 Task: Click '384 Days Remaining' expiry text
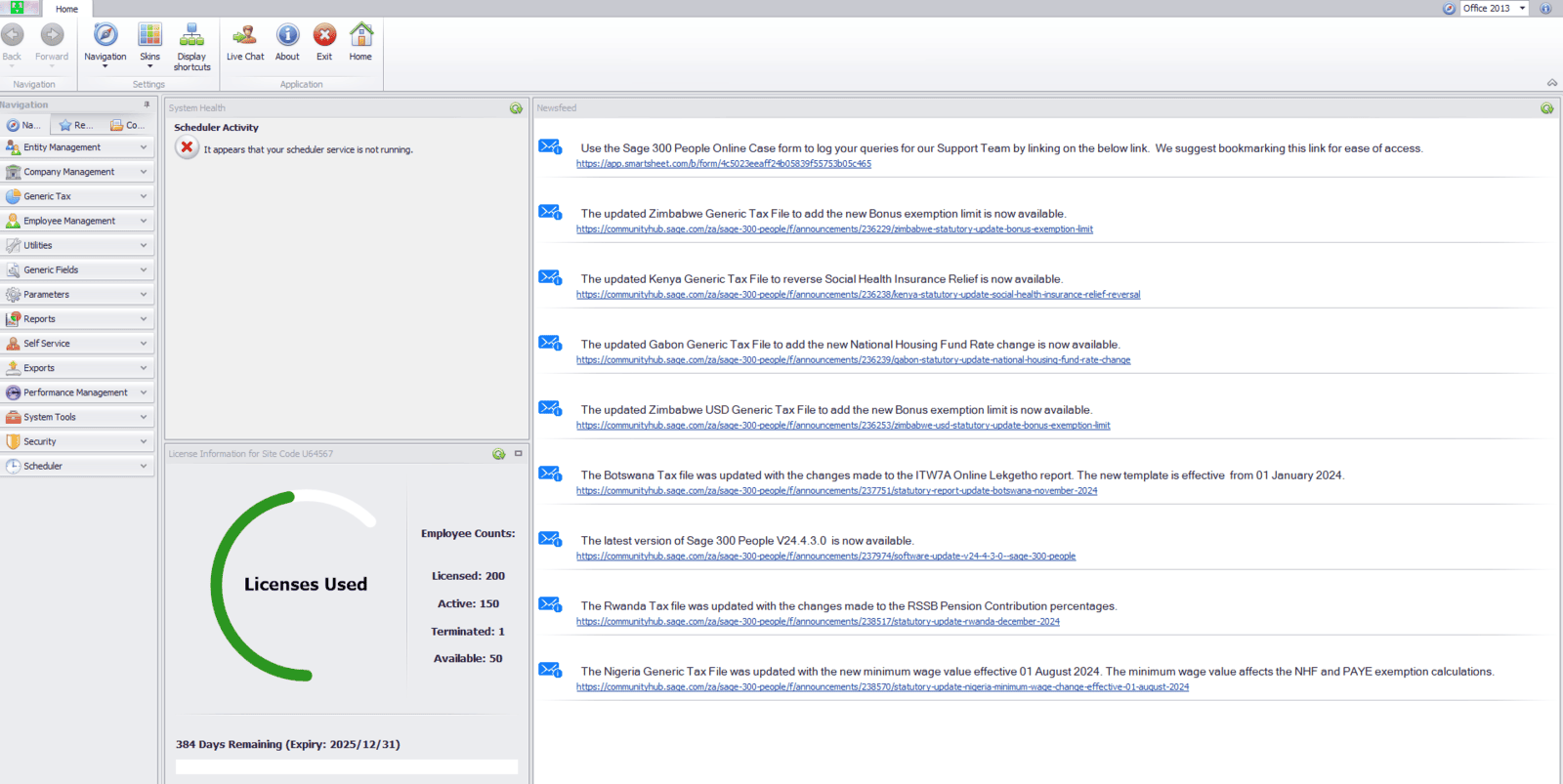click(288, 744)
